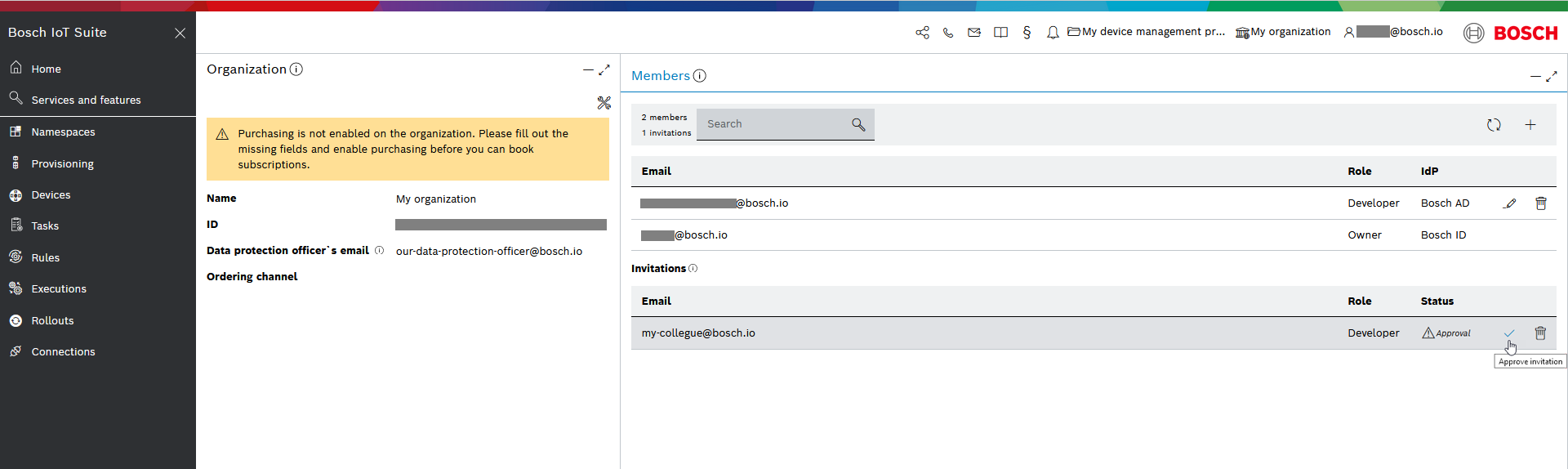Open the documentation book icon

pyautogui.click(x=1000, y=33)
